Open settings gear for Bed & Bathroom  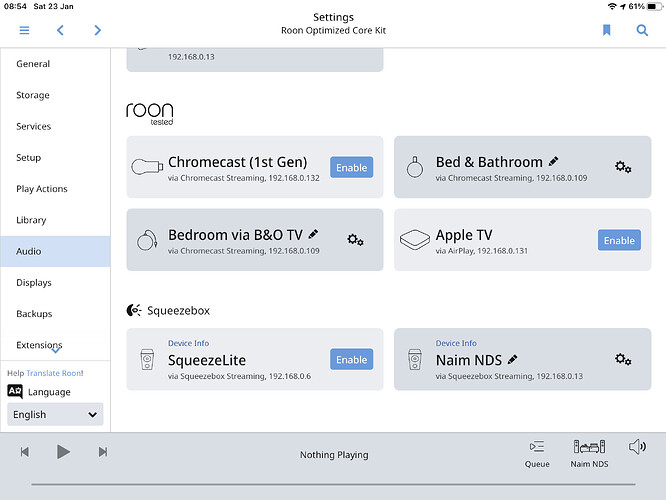coord(623,167)
